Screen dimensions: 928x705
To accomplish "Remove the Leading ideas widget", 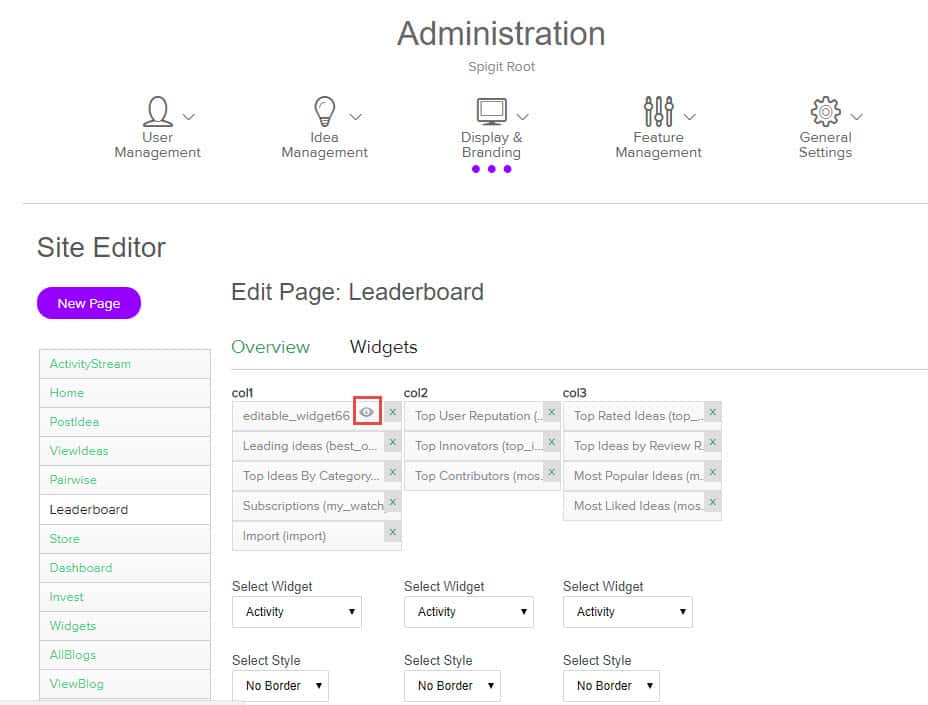I will coord(392,442).
